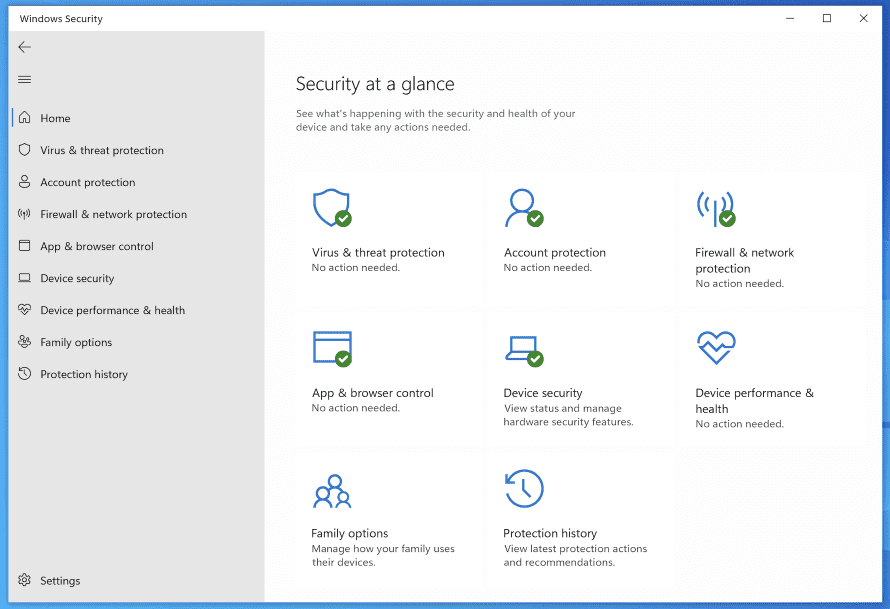Click the large Device security laptop icon
The image size is (890, 609).
point(524,351)
